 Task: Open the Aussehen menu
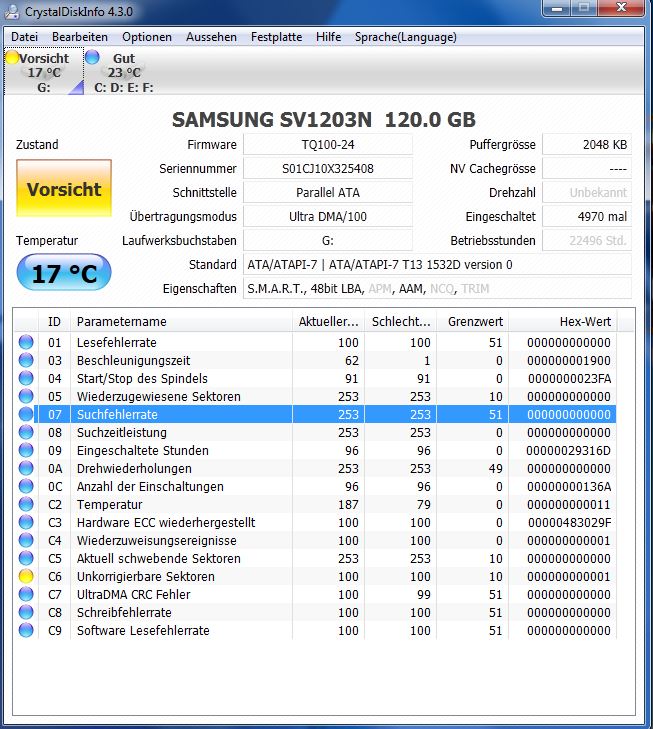211,37
